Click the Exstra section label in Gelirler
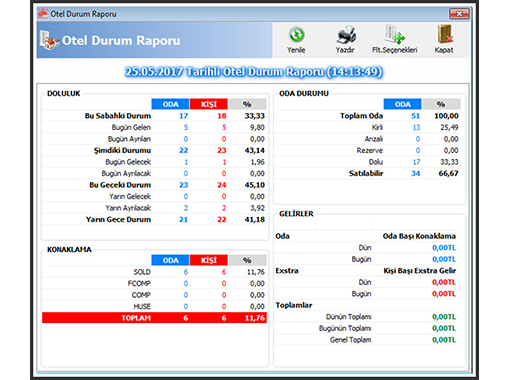The width and height of the screenshot is (510, 380). coord(287,271)
